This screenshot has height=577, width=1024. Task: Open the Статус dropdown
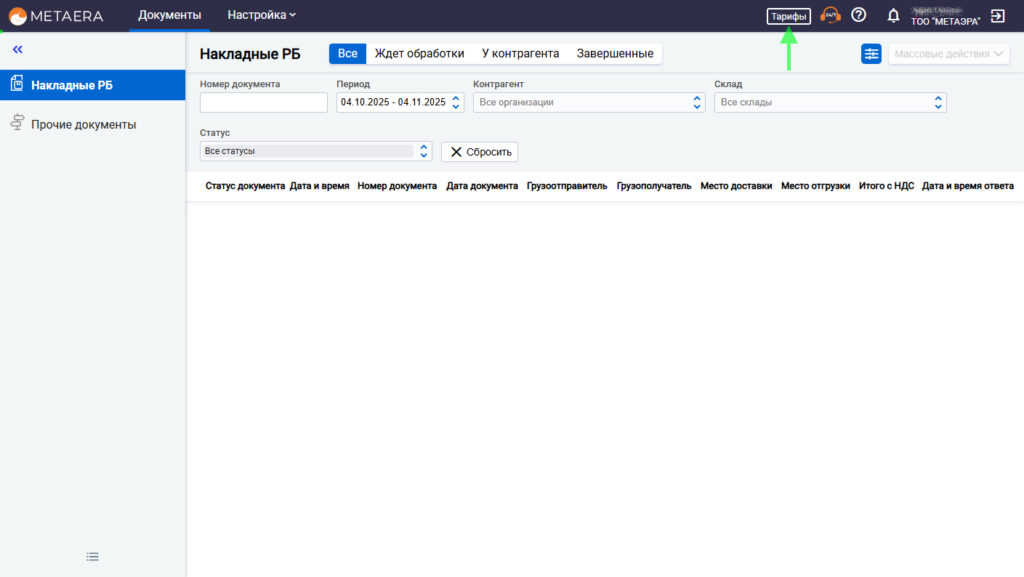pyautogui.click(x=315, y=151)
